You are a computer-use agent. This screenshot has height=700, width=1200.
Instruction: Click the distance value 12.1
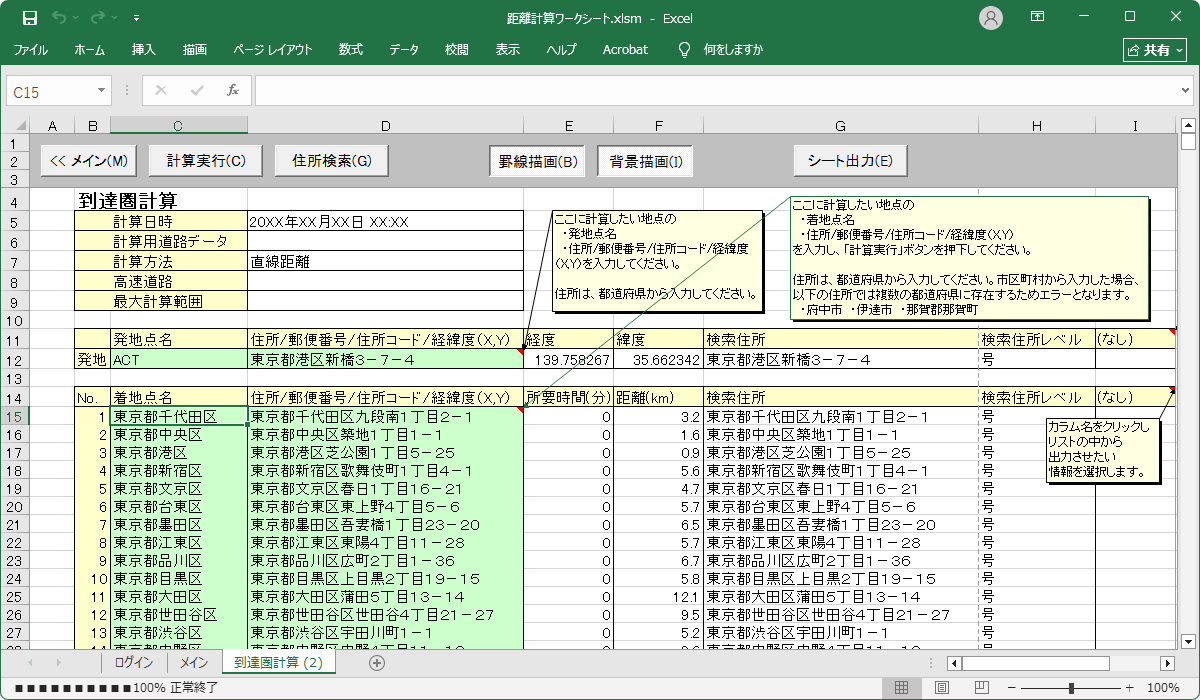coord(659,596)
